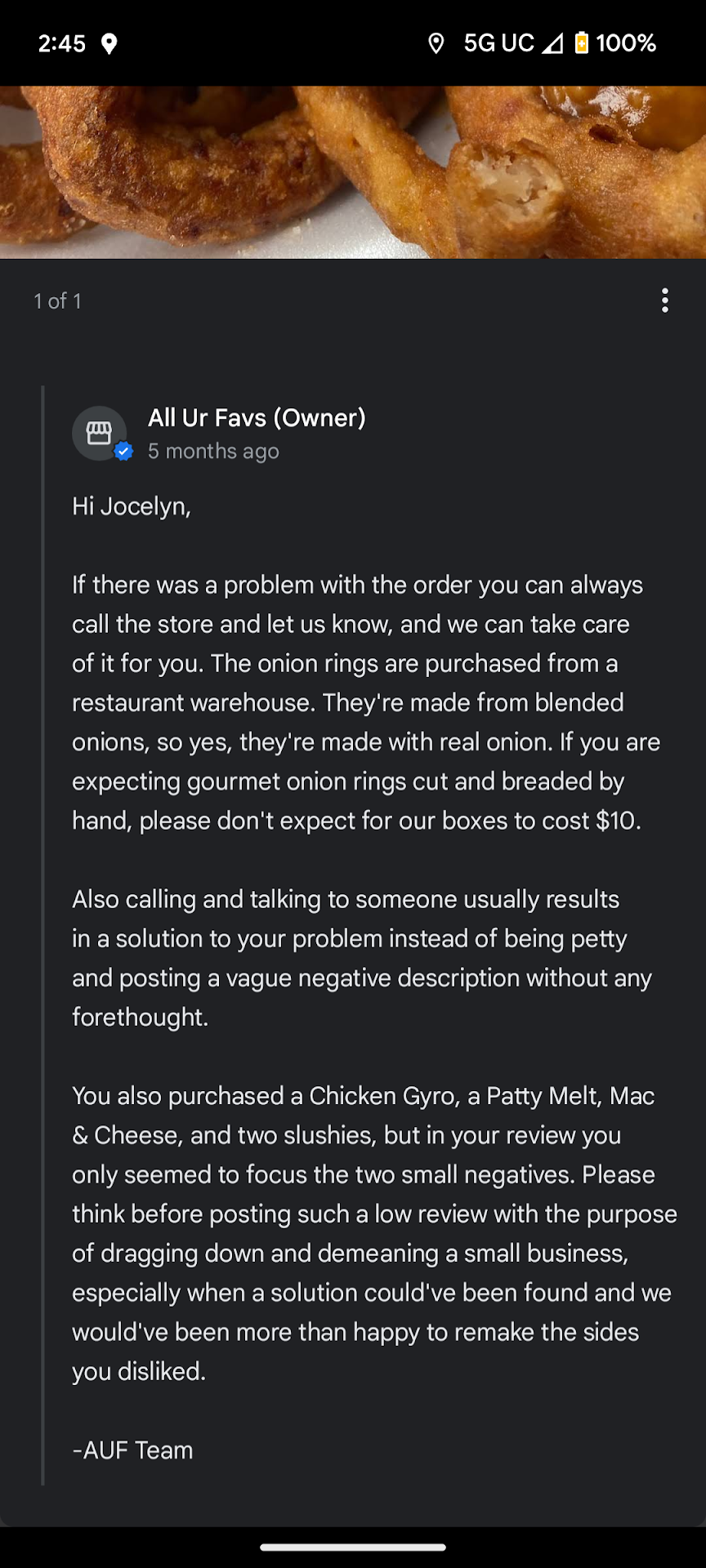
Task: Tap the 5G UC network indicator
Action: tap(498, 43)
